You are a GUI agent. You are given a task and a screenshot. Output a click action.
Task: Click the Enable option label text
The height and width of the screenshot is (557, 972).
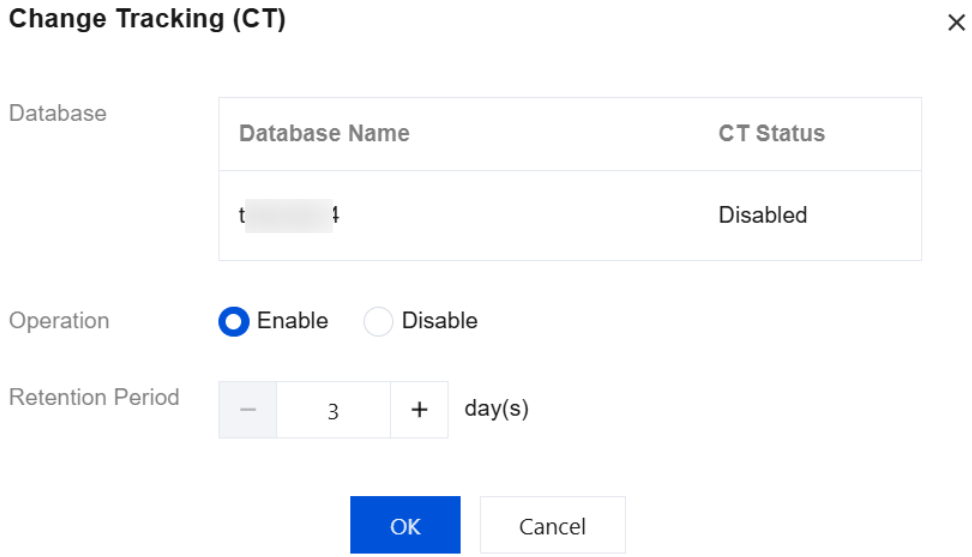(292, 321)
